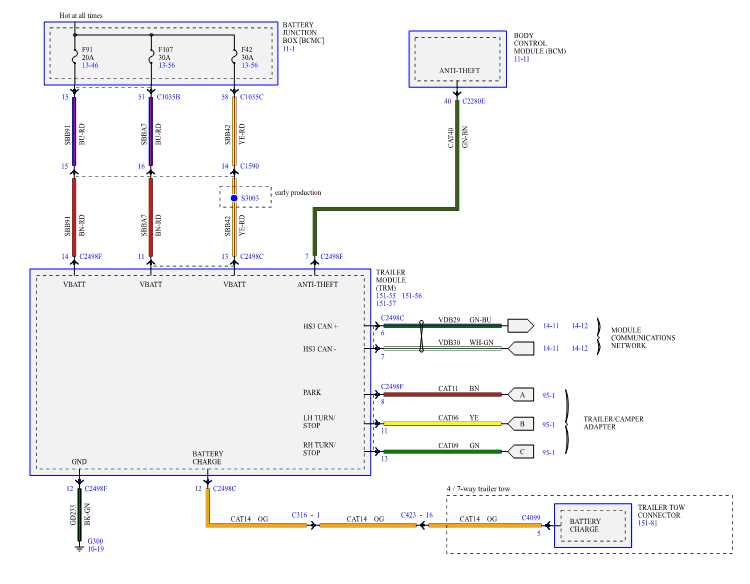Click the blue S3003 splice dot

234,198
